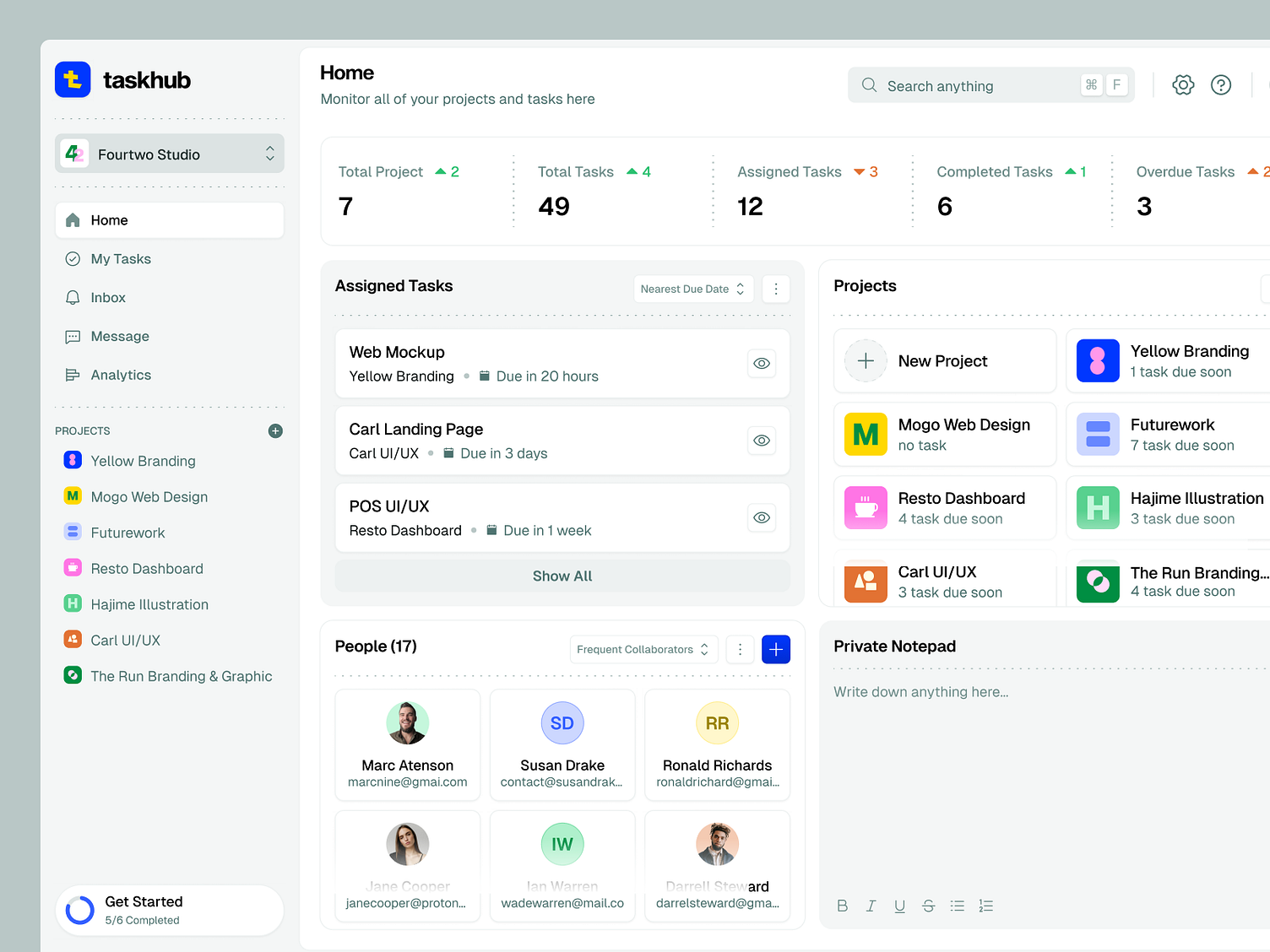Open the Fourtwo Studio workspace switcher
Viewport: 1270px width, 952px height.
[x=169, y=154]
